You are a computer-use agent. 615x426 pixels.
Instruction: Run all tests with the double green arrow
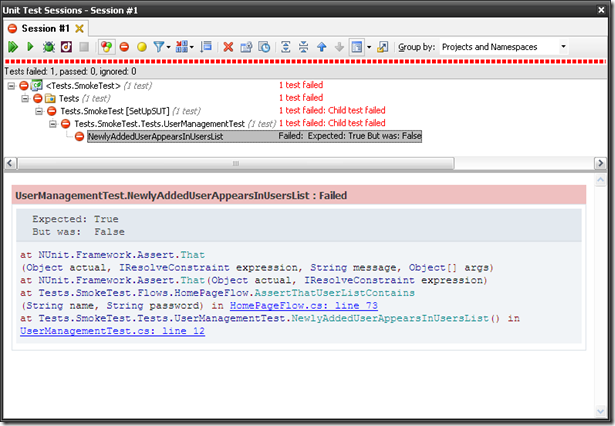[13, 47]
